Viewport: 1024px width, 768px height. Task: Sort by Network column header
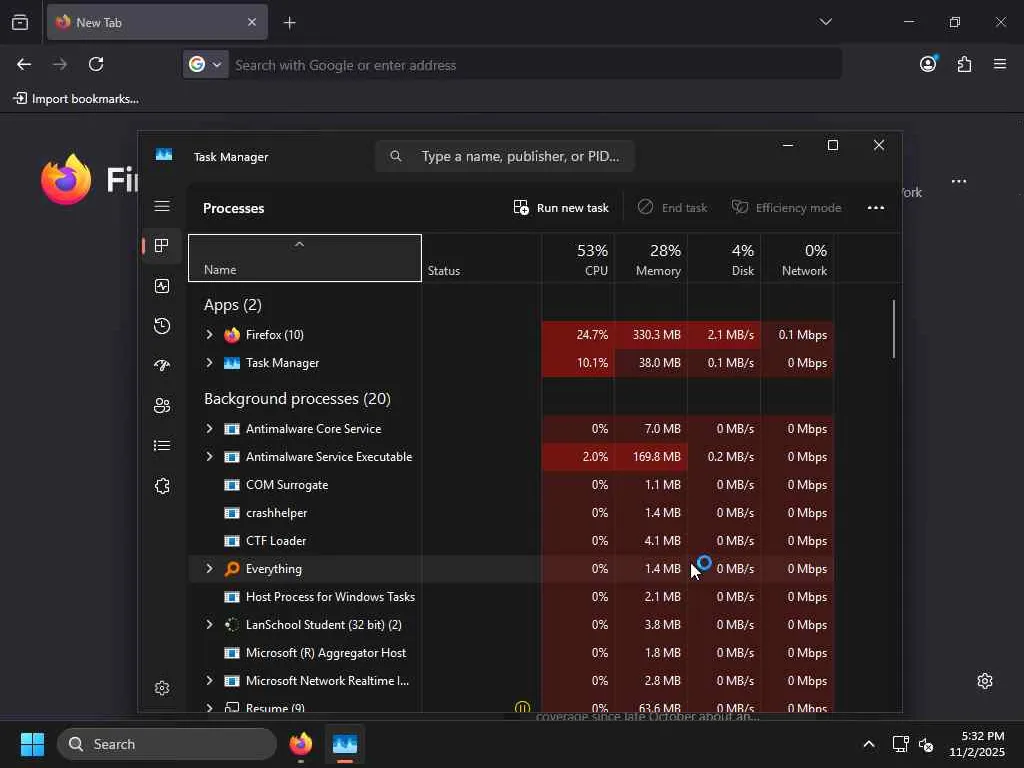797,259
